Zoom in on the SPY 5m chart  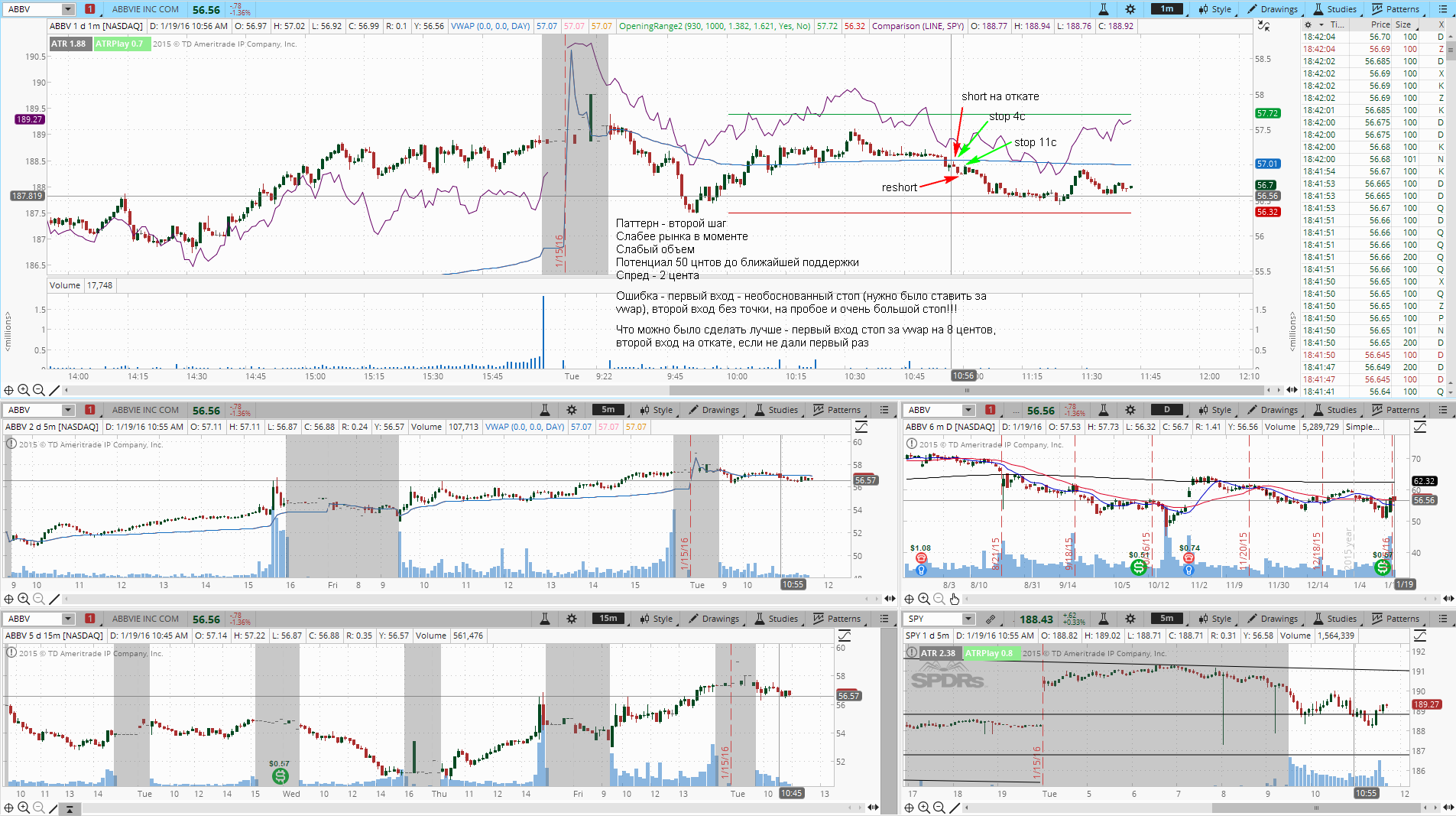[x=924, y=808]
